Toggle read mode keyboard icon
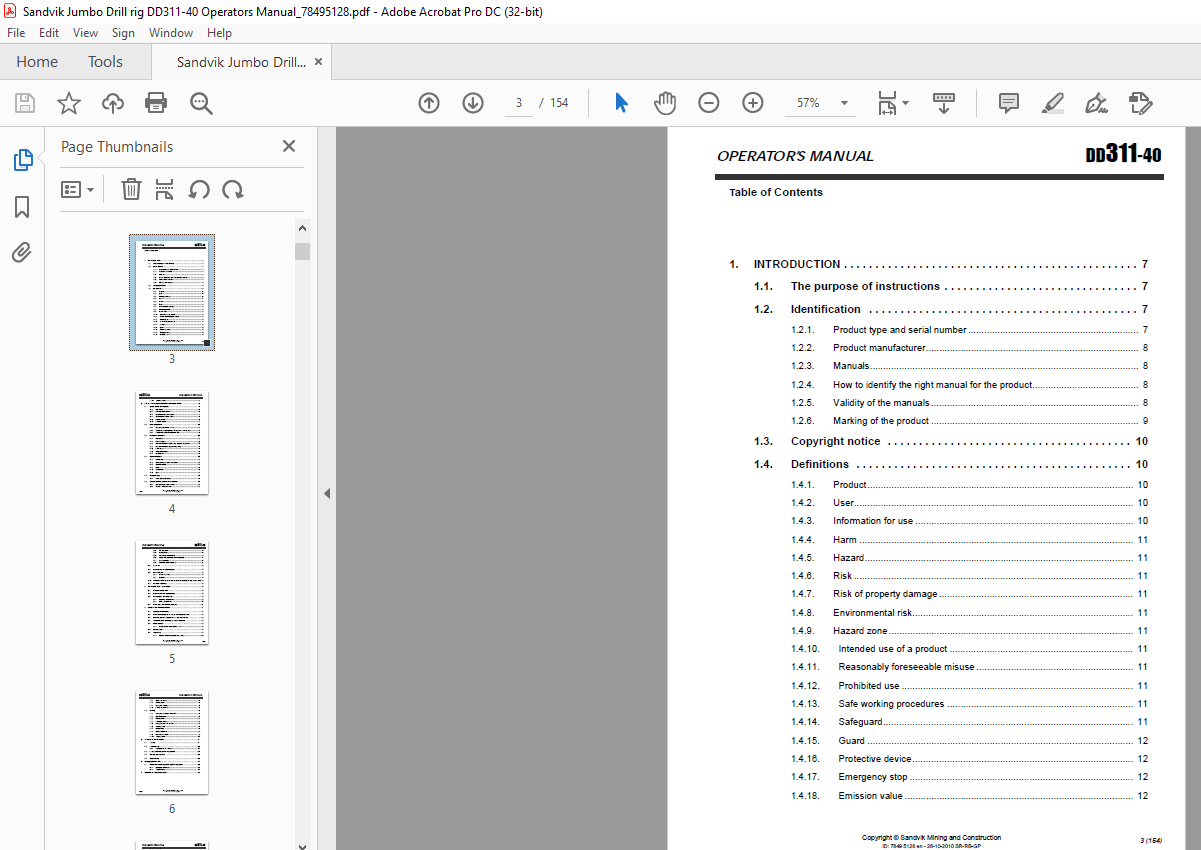 pos(944,103)
